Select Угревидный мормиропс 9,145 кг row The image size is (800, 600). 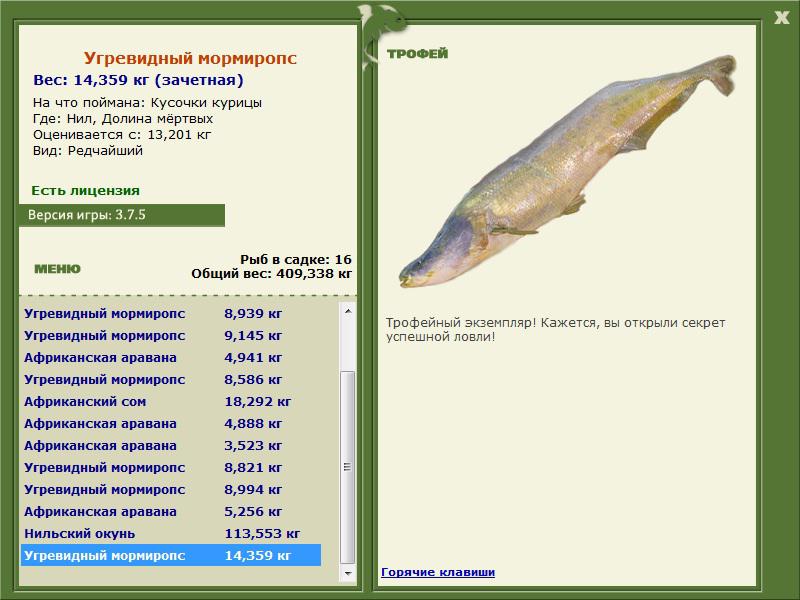coord(171,335)
